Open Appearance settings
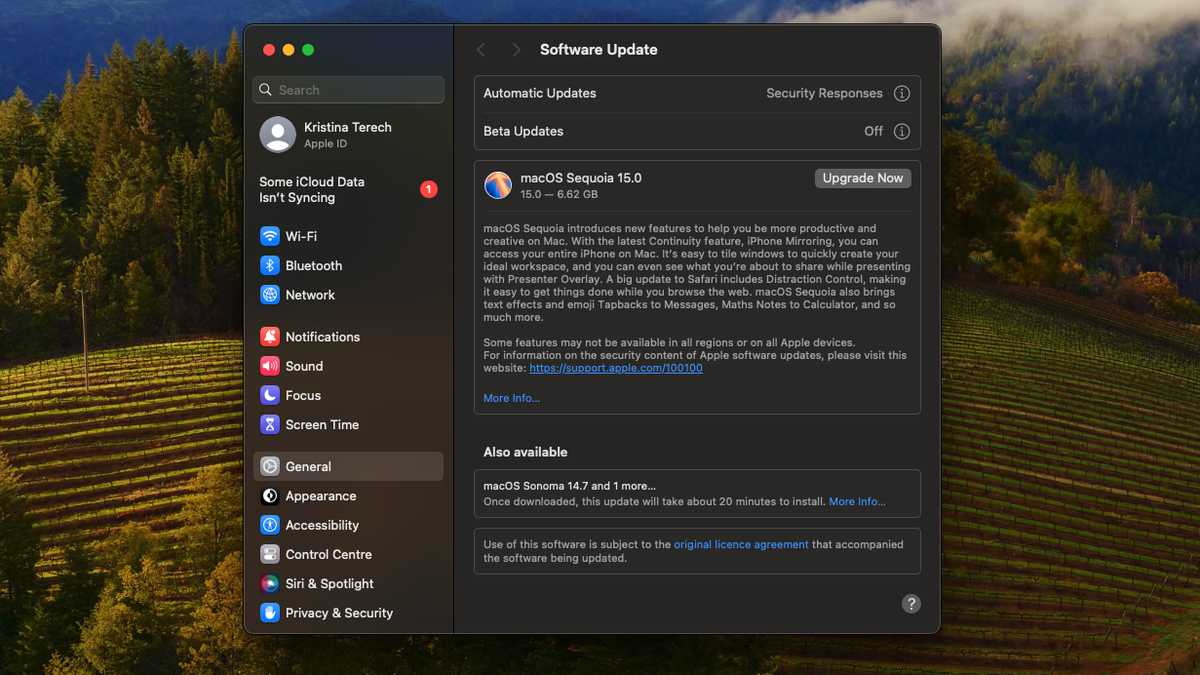The height and width of the screenshot is (675, 1200). (x=316, y=495)
